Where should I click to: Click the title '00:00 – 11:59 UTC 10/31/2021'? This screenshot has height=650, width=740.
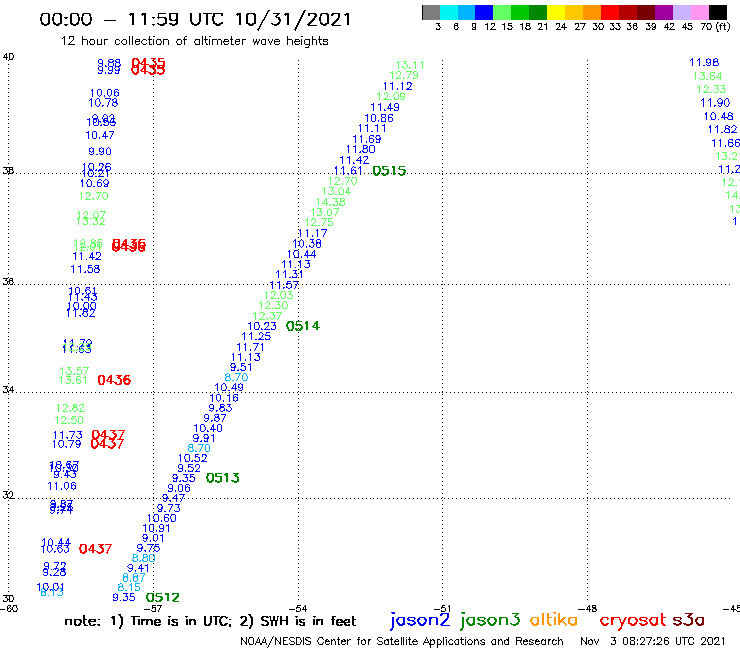pos(195,19)
